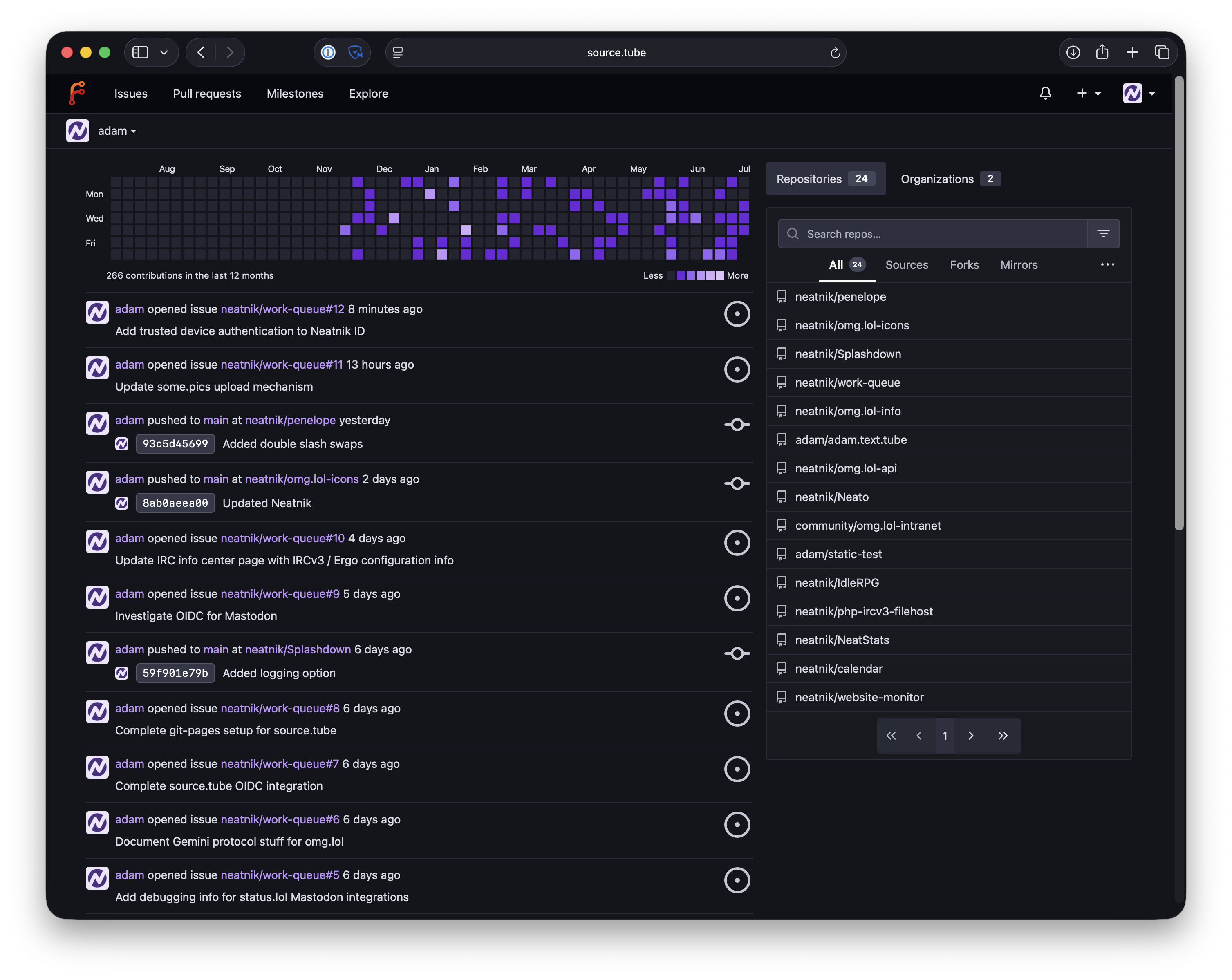The width and height of the screenshot is (1232, 980).
Task: Go back in browser history
Action: [201, 53]
